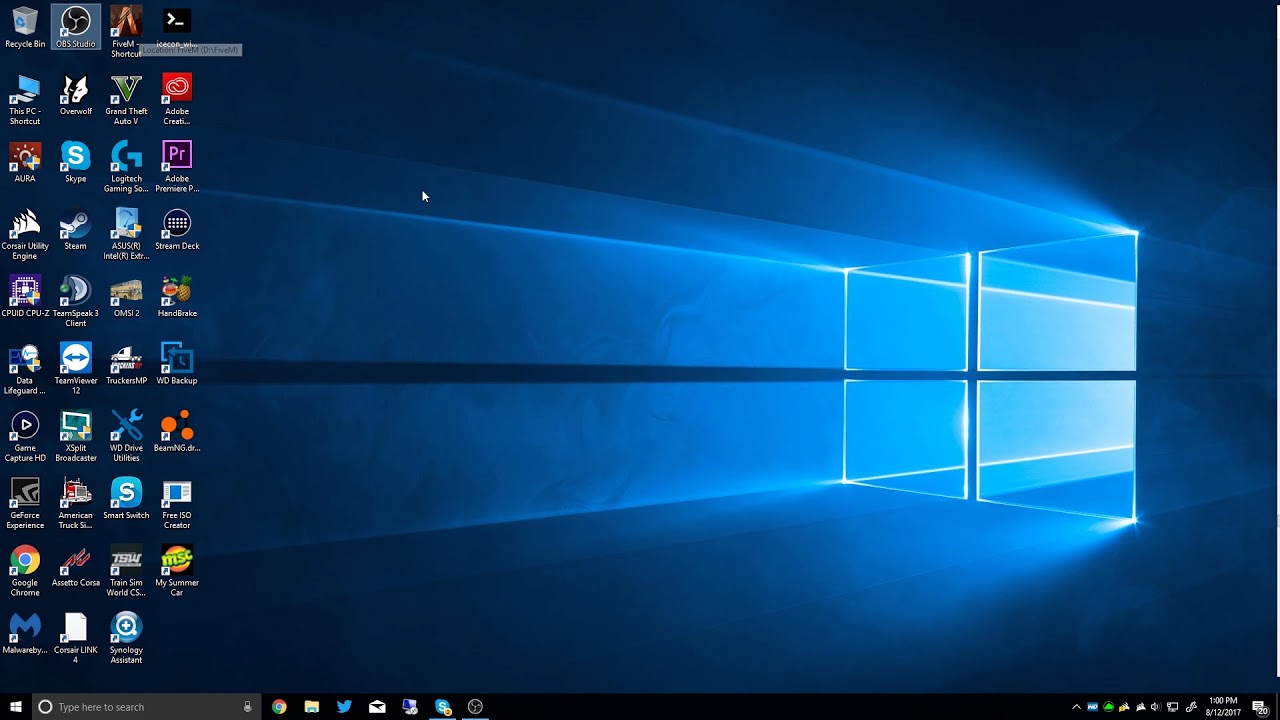This screenshot has height=720, width=1280.
Task: Open Chrome from the taskbar
Action: [279, 707]
